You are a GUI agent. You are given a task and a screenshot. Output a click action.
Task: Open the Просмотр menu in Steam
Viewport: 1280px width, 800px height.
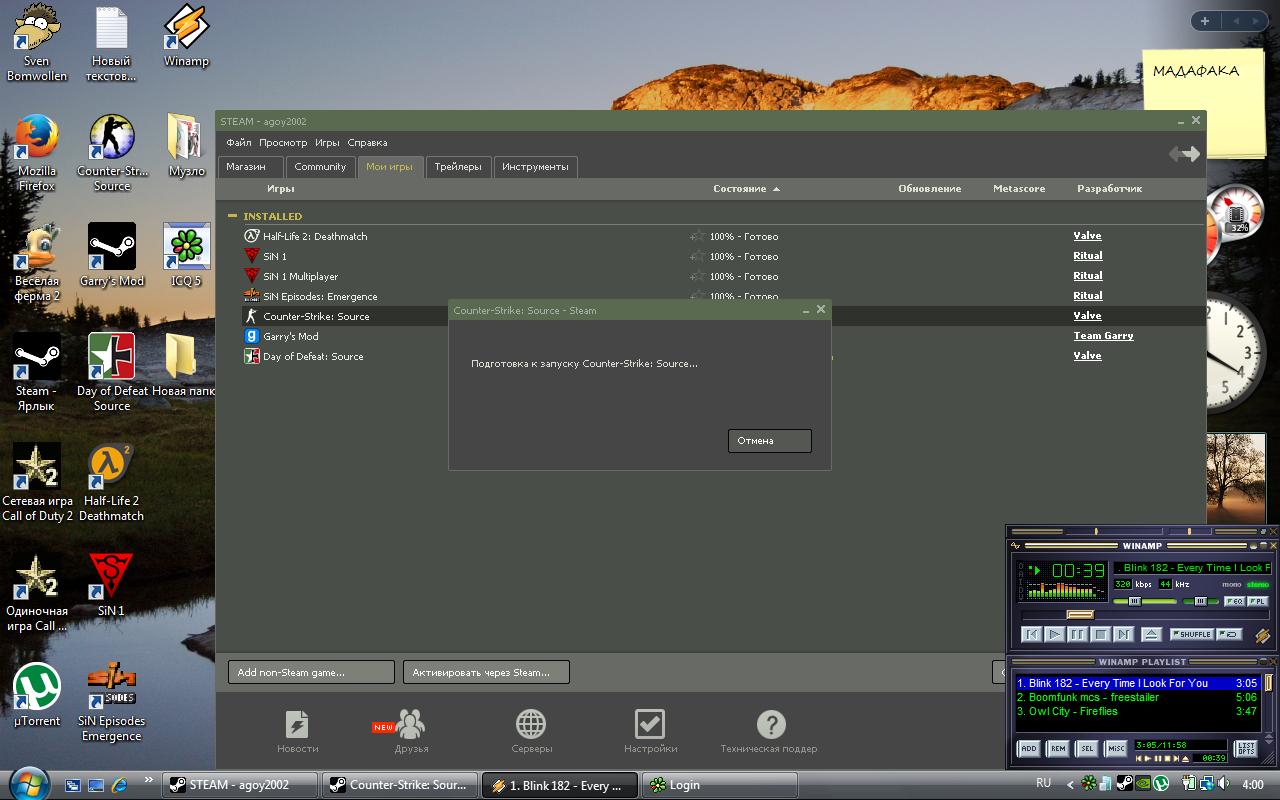(283, 142)
